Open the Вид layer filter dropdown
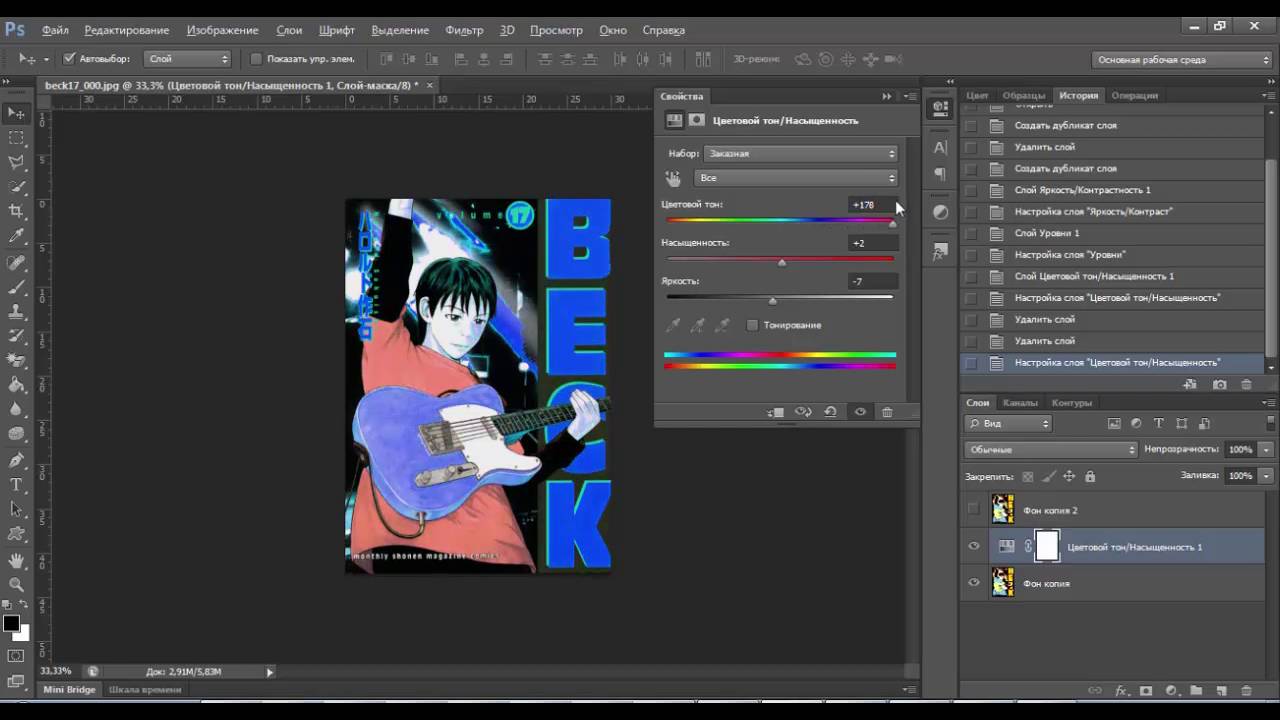The image size is (1280, 720). (1009, 423)
